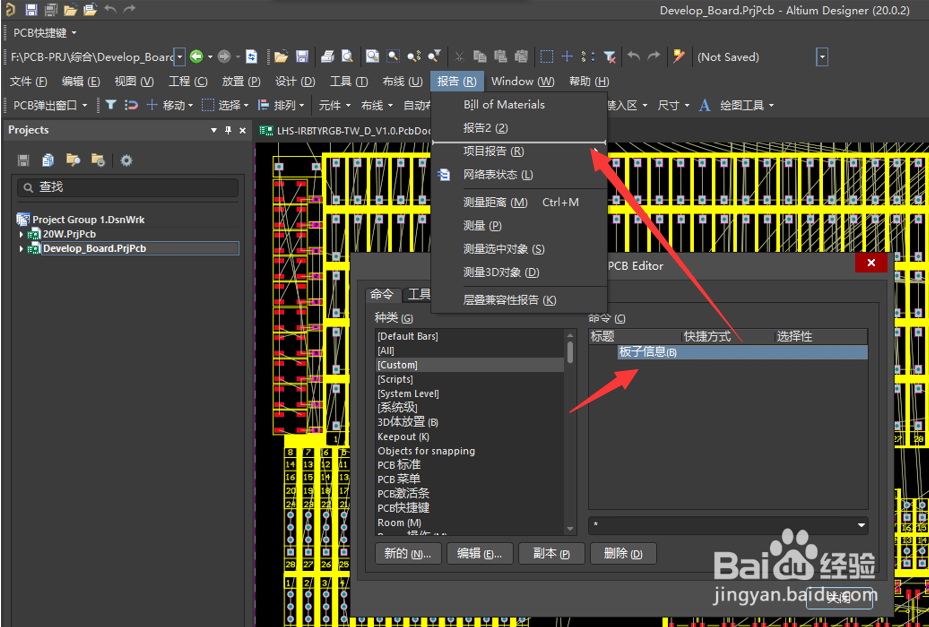Select Objects for snapping in the 种类 list
929x627 pixels.
[469, 451]
